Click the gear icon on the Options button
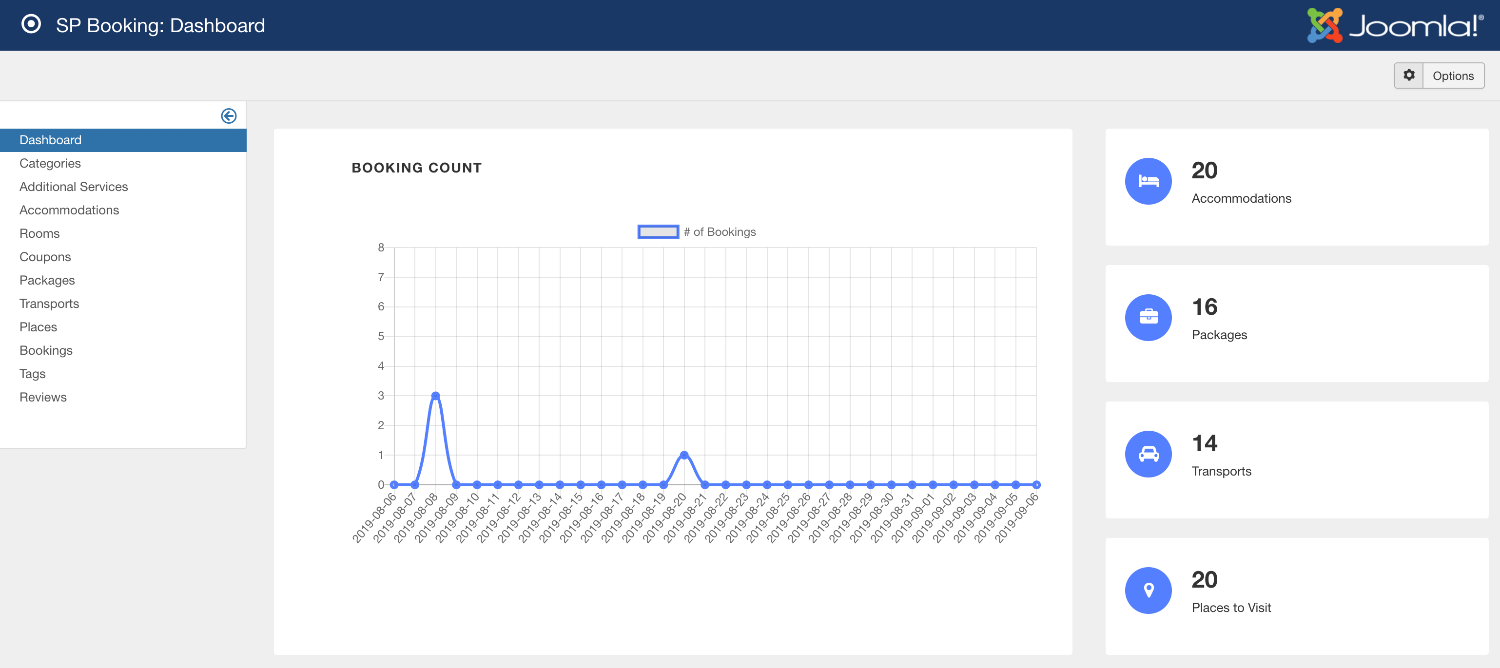The width and height of the screenshot is (1500, 668). point(1408,75)
